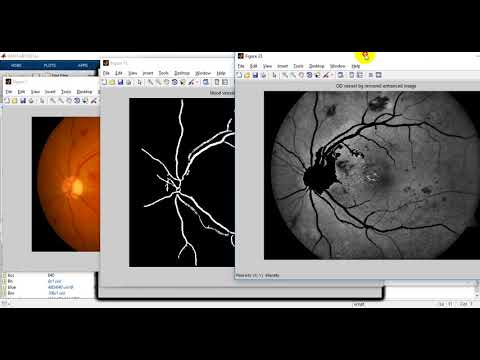This screenshot has width=480, height=360.
Task: Click the white vessel segmentation image
Action: click(182, 182)
